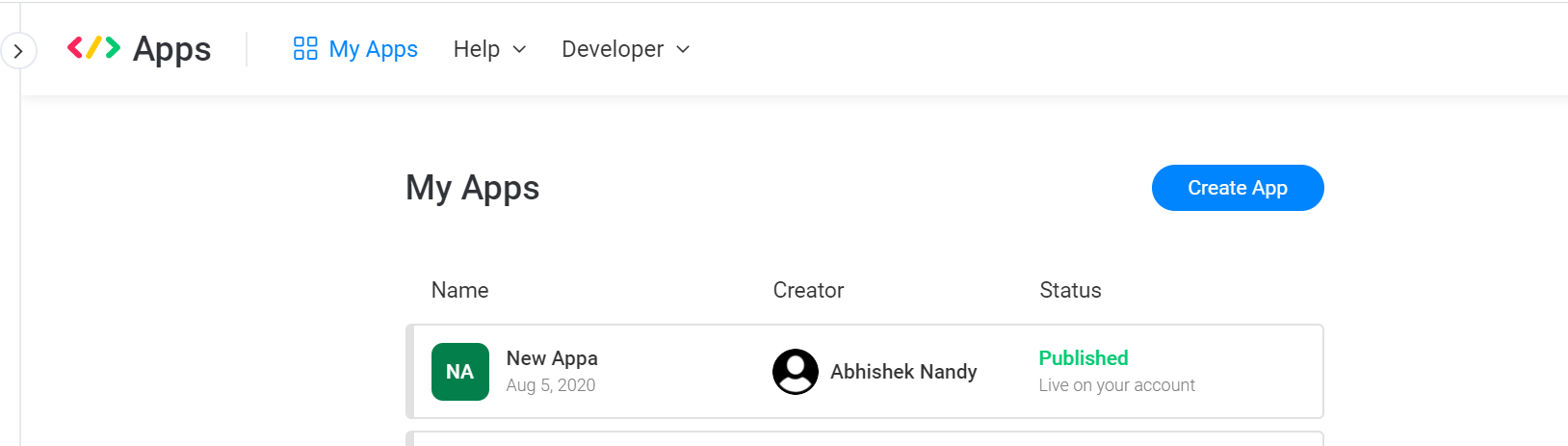Click the My Apps grid icon
The height and width of the screenshot is (446, 1568).
pyautogui.click(x=305, y=48)
